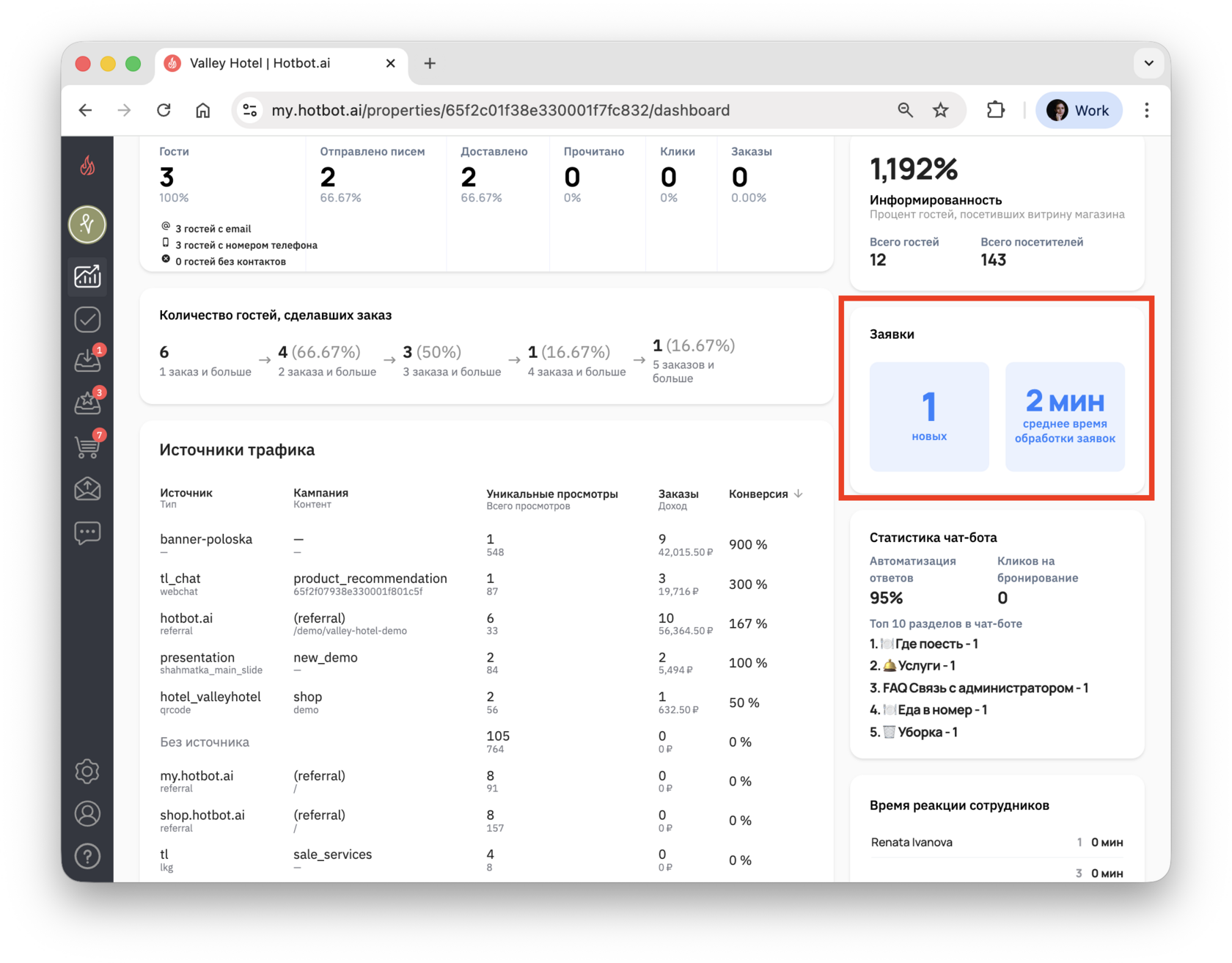Select the shop.hotbot.ai source row
Viewport: 1232px width, 963px height.
486,821
